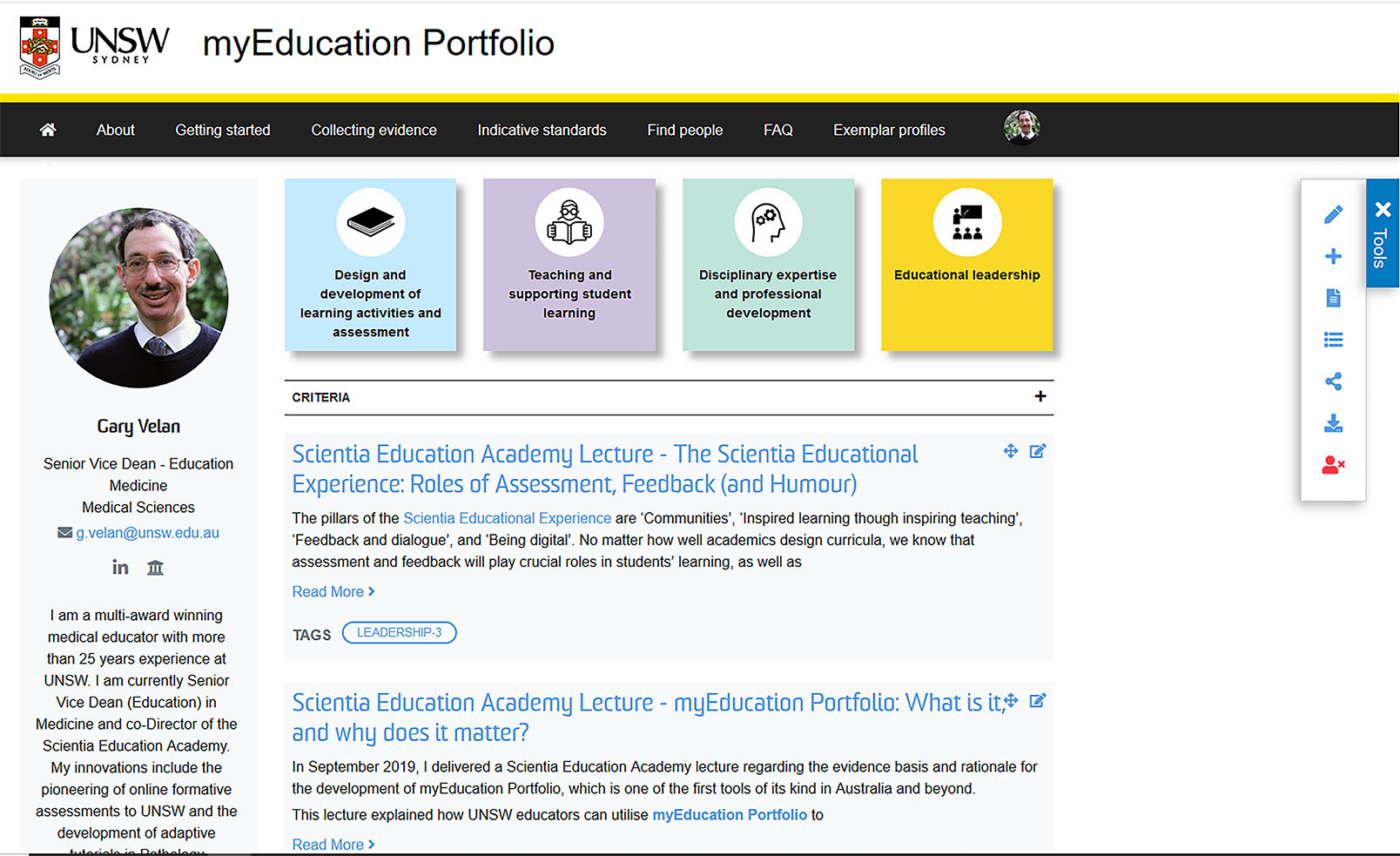Open the About menu item
Image resolution: width=1400 pixels, height=856 pixels.
[x=115, y=130]
